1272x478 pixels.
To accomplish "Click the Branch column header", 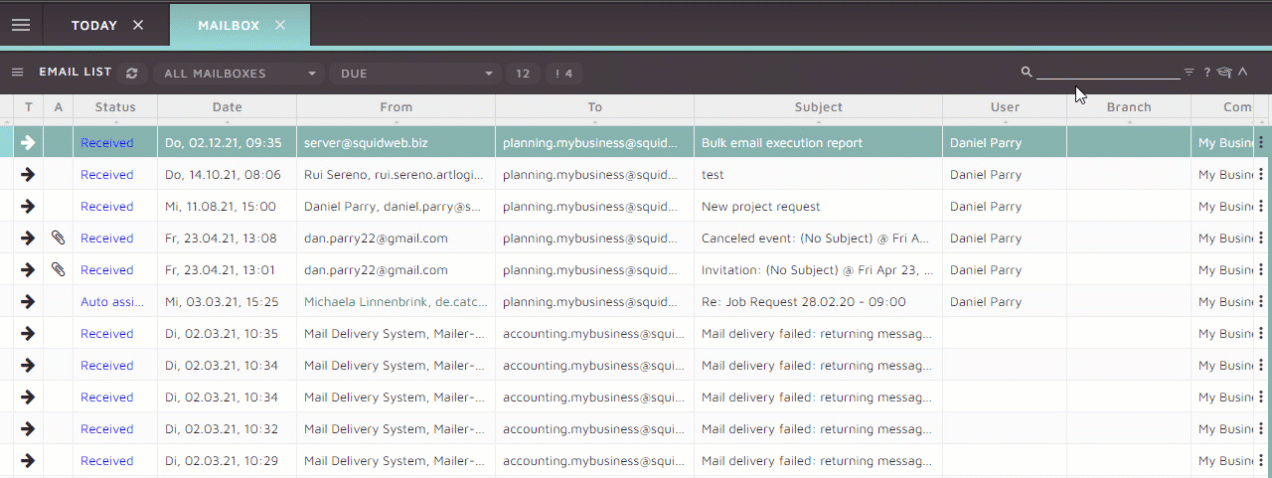I will point(1129,107).
